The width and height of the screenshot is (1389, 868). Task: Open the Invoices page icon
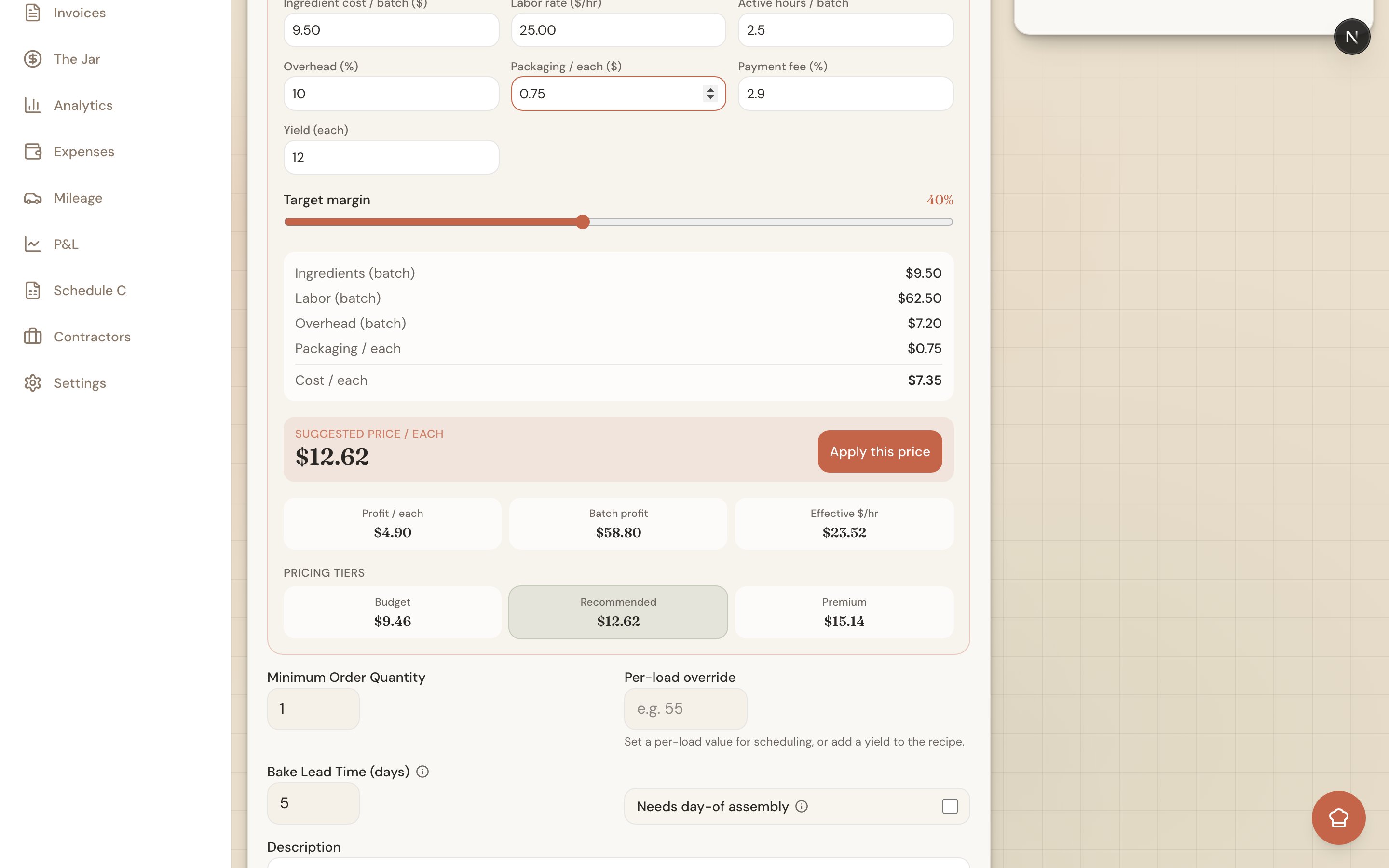click(x=33, y=13)
